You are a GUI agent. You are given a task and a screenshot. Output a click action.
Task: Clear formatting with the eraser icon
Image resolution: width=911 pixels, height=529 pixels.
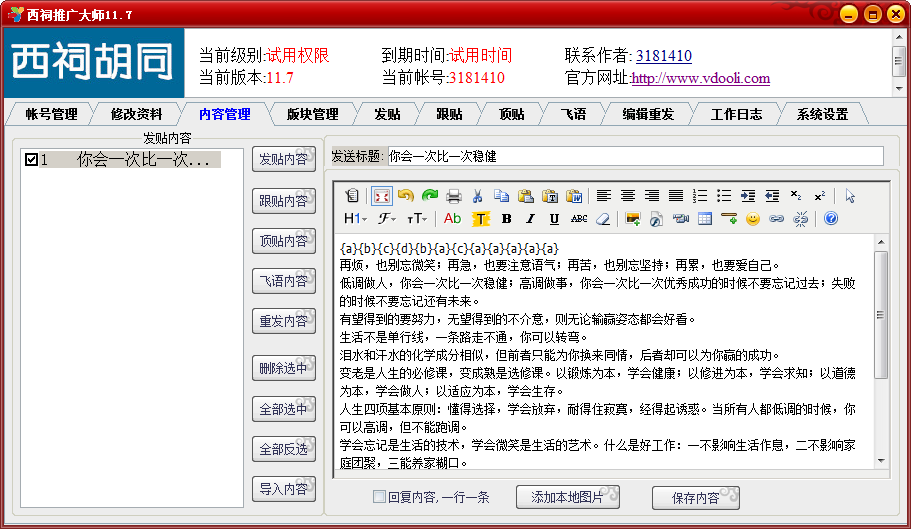[603, 219]
